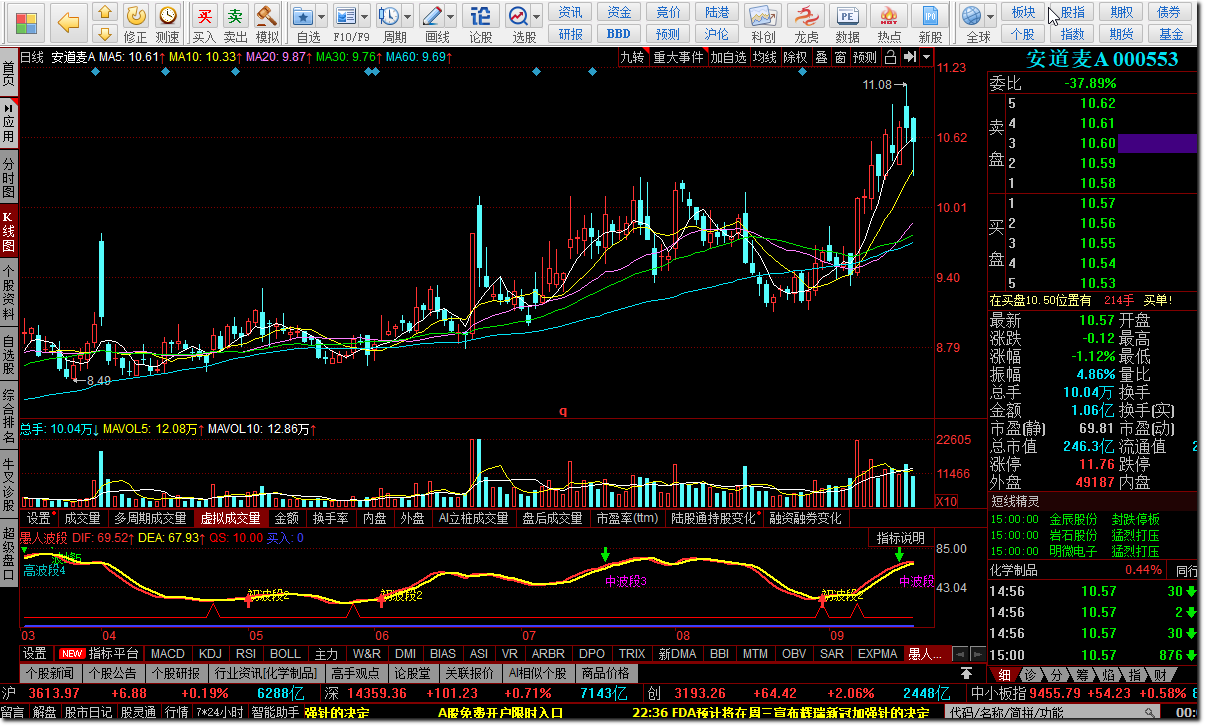This screenshot has width=1206, height=726.
Task: Click the 卖出 sell icon
Action: pyautogui.click(x=235, y=16)
